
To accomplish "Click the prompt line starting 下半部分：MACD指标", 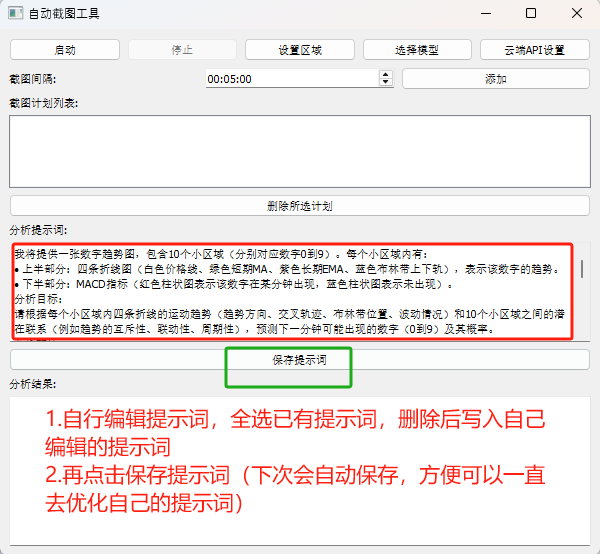I will pyautogui.click(x=234, y=284).
